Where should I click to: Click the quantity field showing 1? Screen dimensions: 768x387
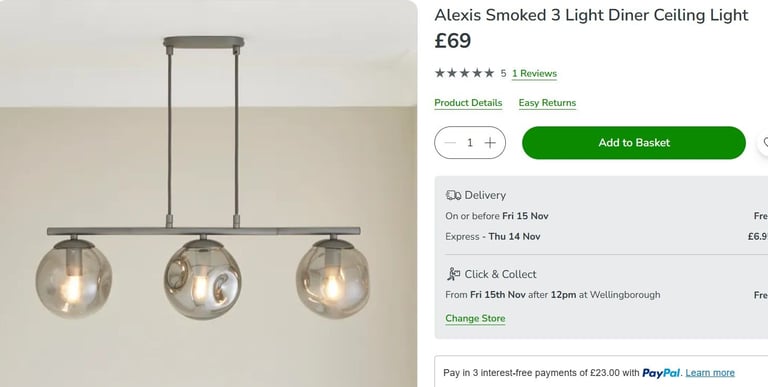(x=470, y=143)
